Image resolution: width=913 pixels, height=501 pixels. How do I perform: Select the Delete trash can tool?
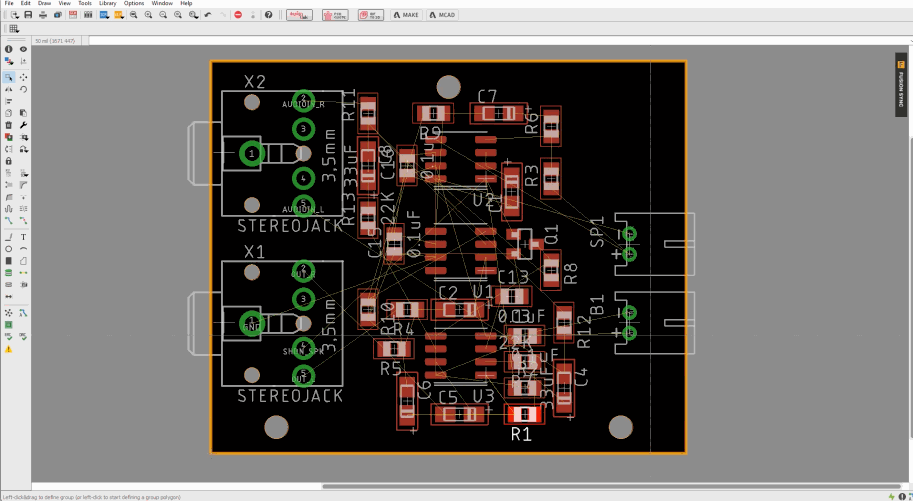point(9,125)
